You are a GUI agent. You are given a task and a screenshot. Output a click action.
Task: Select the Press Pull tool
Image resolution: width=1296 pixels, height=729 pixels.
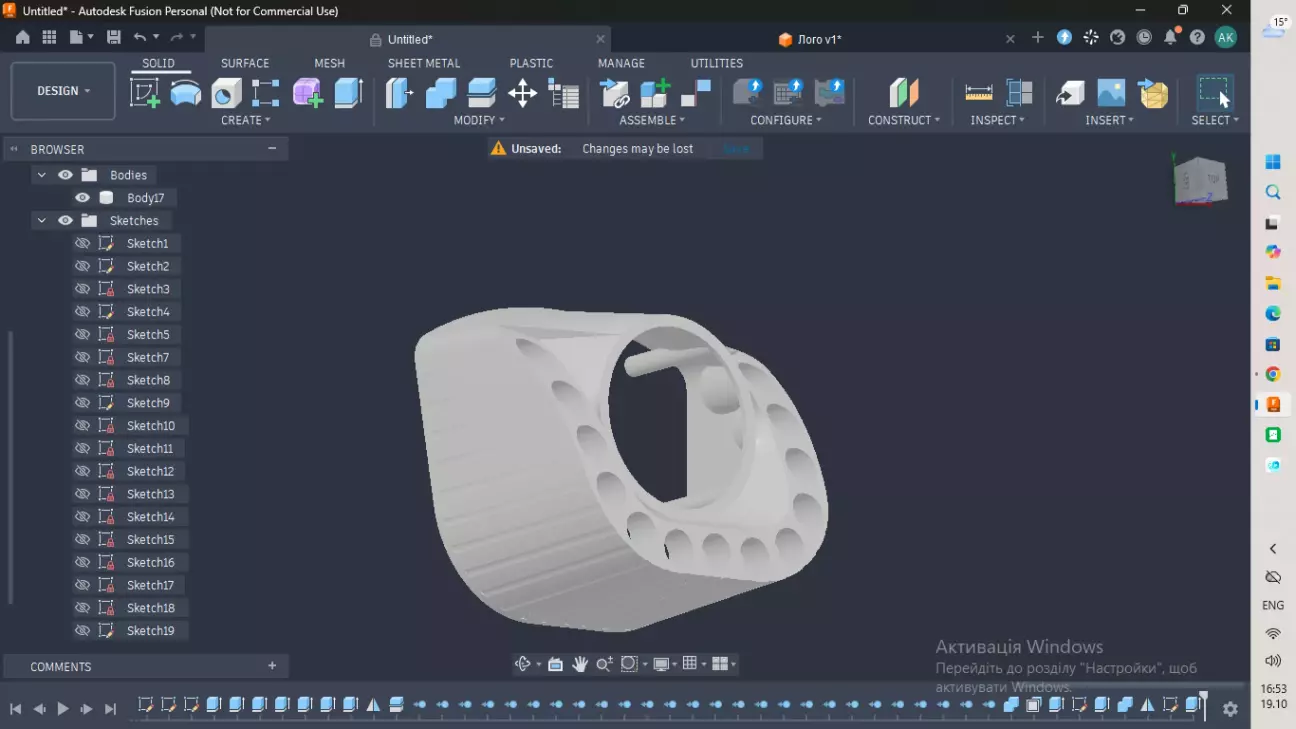(x=400, y=93)
